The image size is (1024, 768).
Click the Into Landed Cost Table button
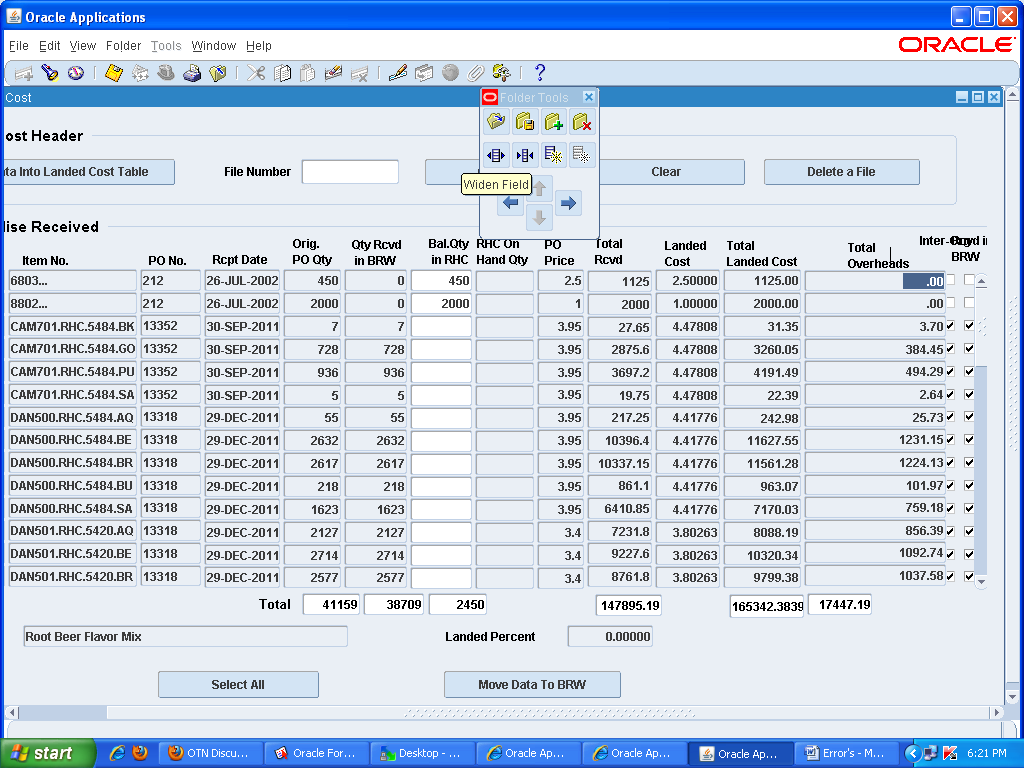89,172
